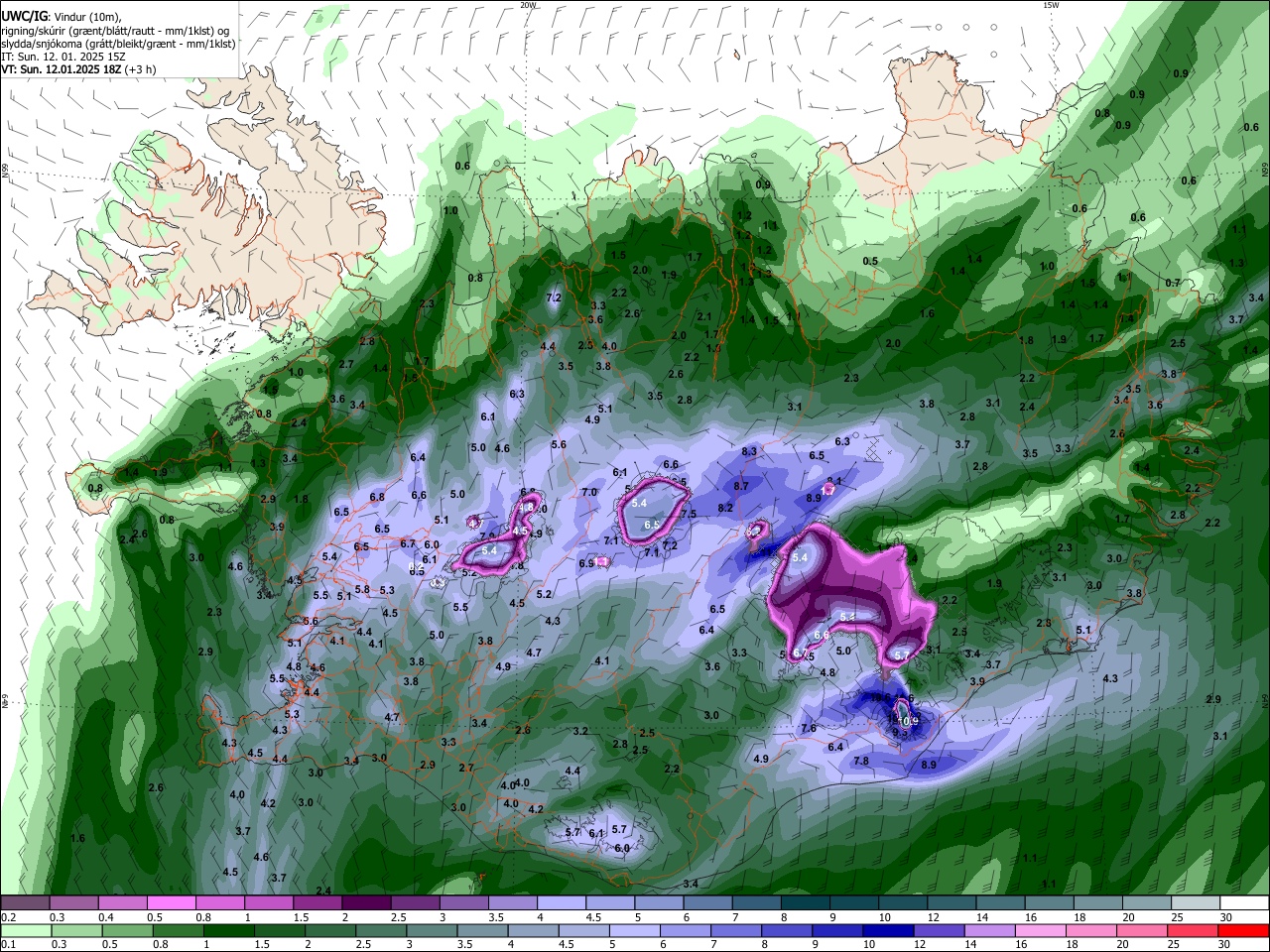Select the '5.6' precipitation value on the map

(x=559, y=444)
